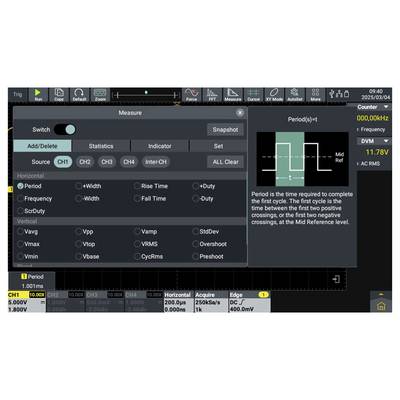Screen dimensions: 400x400
Task: Click the Run play icon
Action: click(38, 95)
